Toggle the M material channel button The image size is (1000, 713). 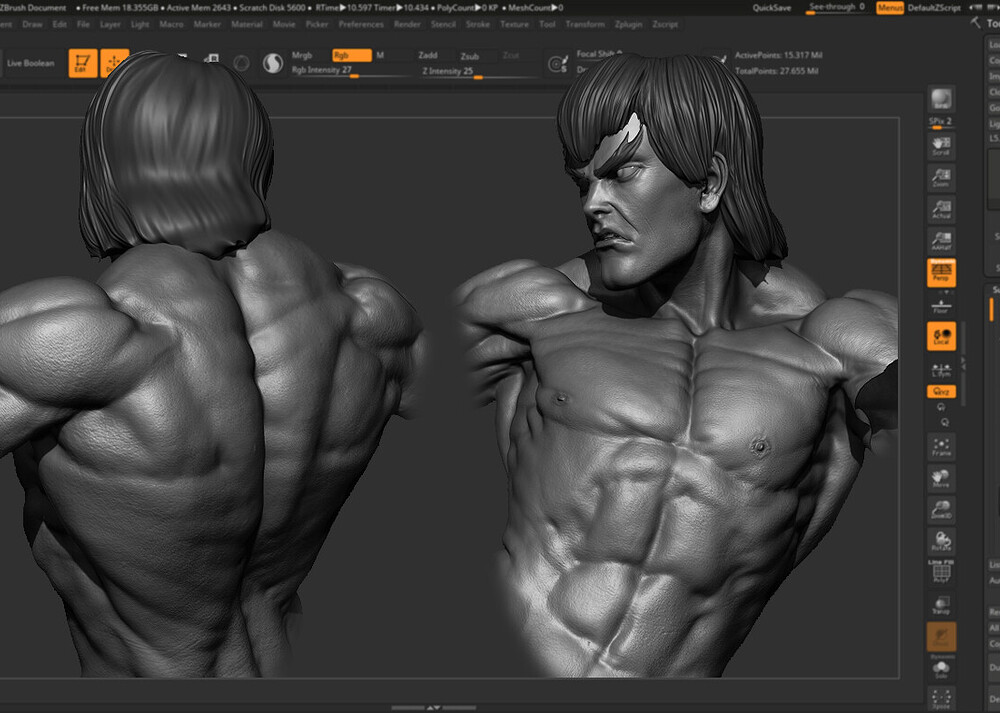point(380,55)
